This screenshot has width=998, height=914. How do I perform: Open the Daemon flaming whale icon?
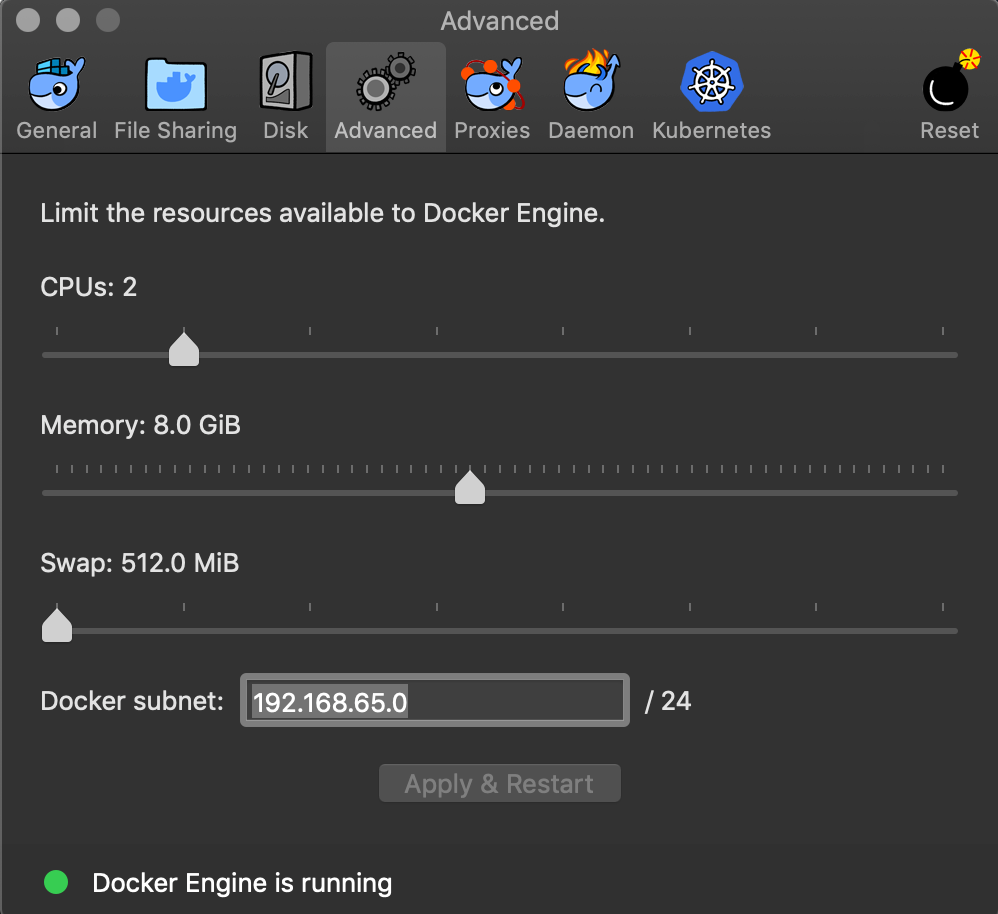[x=591, y=80]
